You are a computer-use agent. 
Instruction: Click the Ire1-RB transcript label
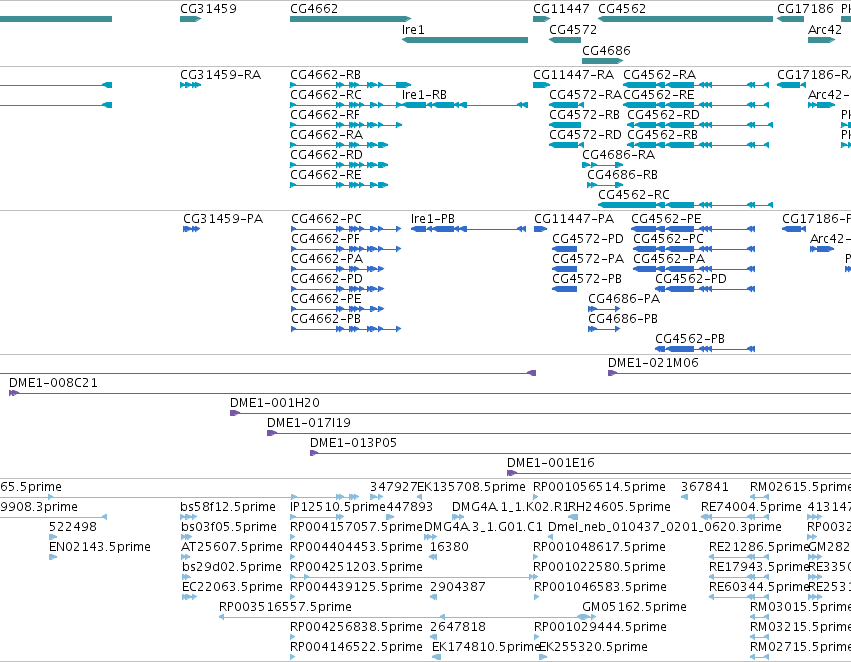pyautogui.click(x=424, y=95)
